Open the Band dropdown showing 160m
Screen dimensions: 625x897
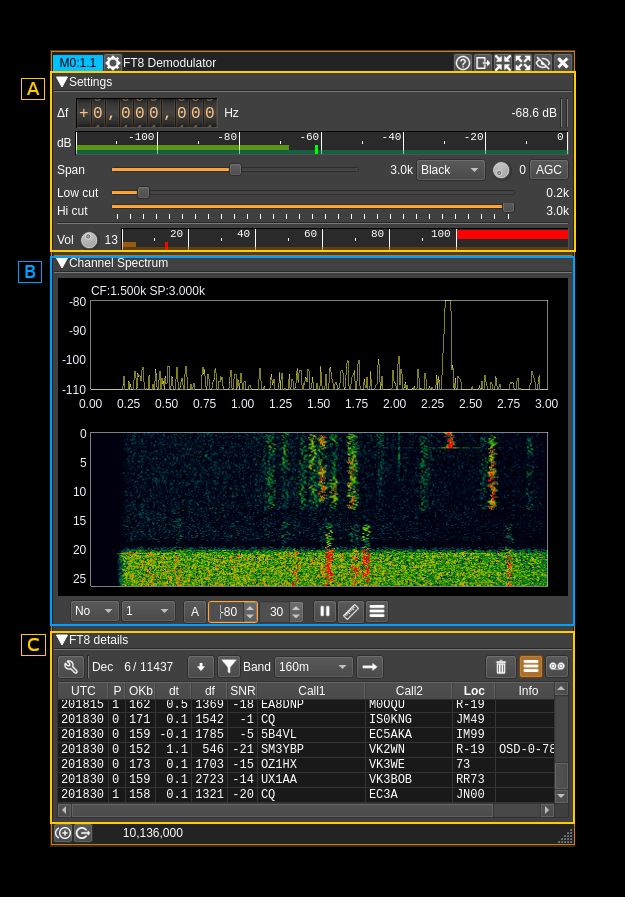point(313,666)
